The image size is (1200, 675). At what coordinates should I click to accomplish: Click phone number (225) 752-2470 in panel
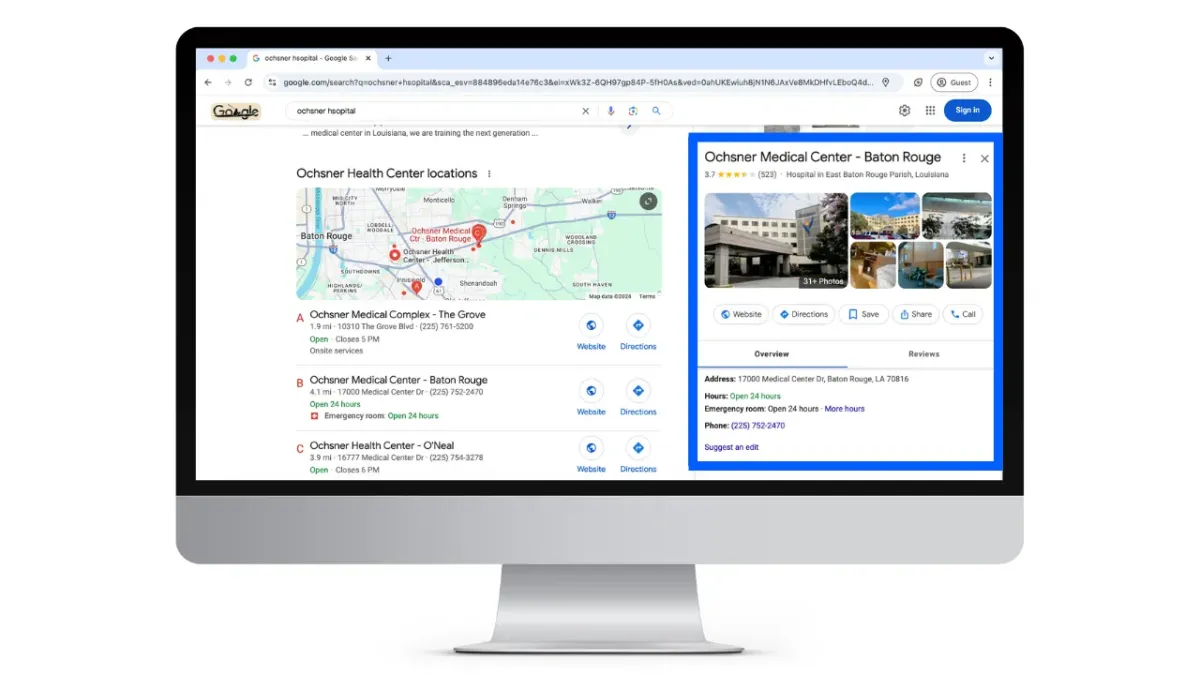pyautogui.click(x=758, y=426)
